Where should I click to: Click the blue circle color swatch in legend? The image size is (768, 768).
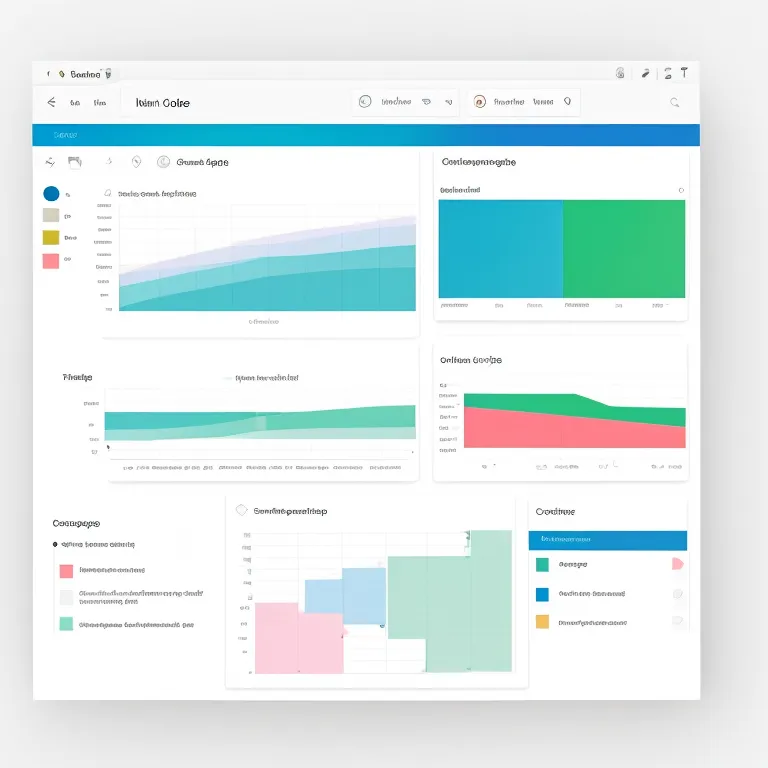click(x=51, y=193)
